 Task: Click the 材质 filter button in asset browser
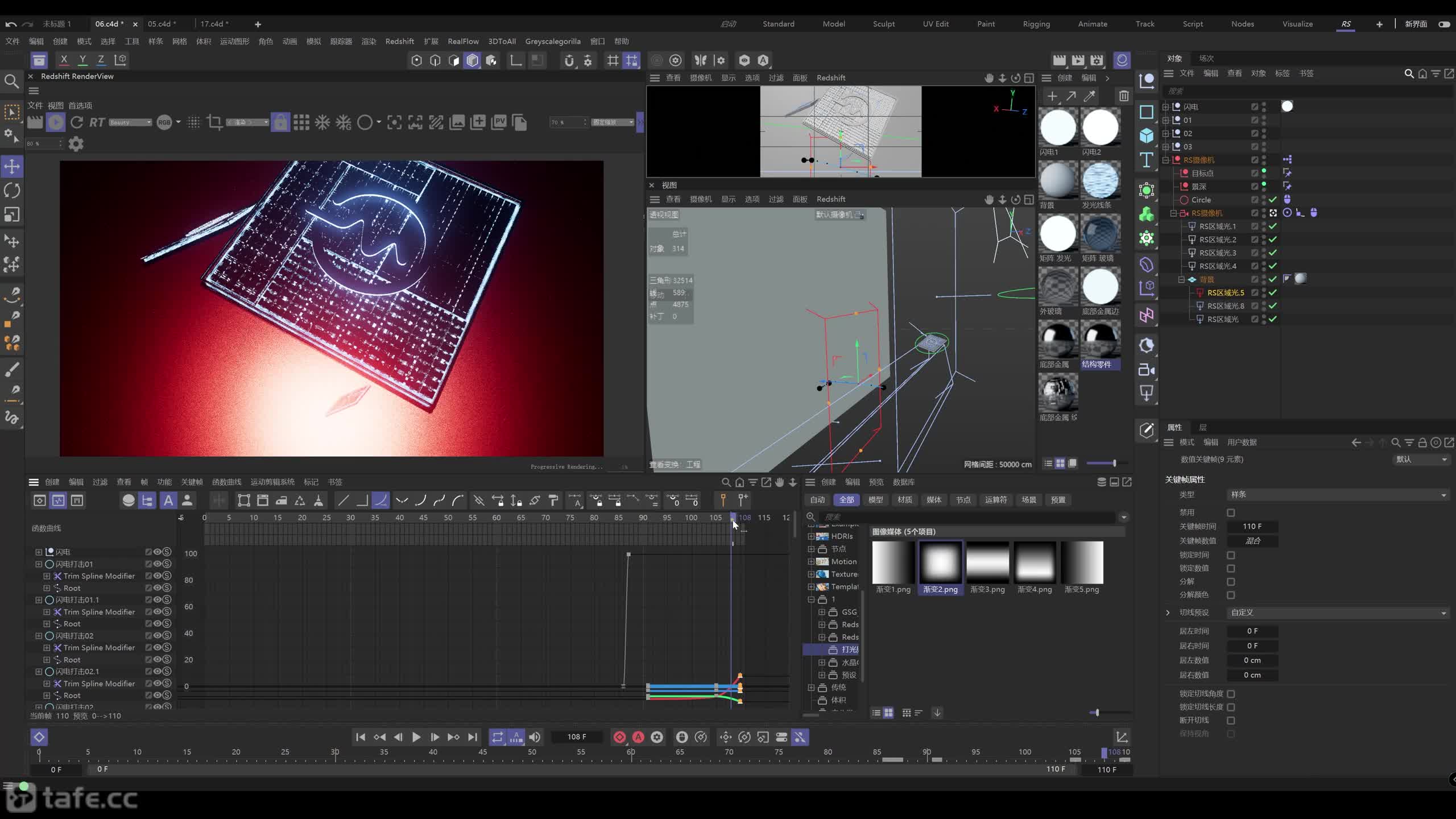[905, 500]
